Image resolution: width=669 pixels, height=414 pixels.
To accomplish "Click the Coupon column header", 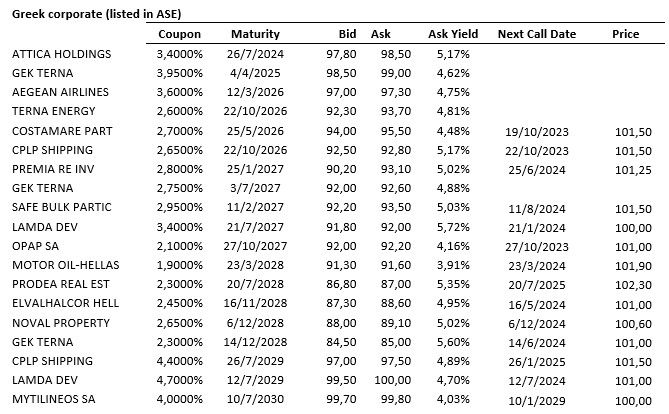I will 180,34.
